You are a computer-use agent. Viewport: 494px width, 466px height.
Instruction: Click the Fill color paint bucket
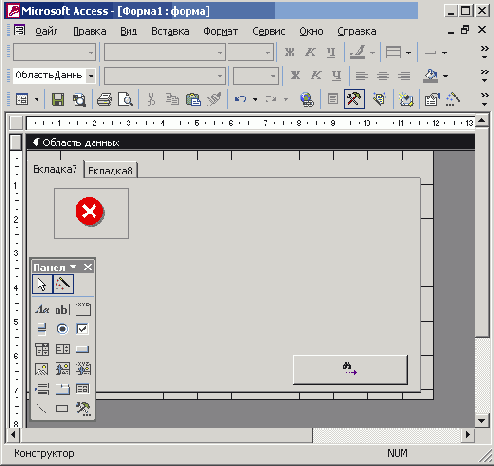(x=430, y=76)
